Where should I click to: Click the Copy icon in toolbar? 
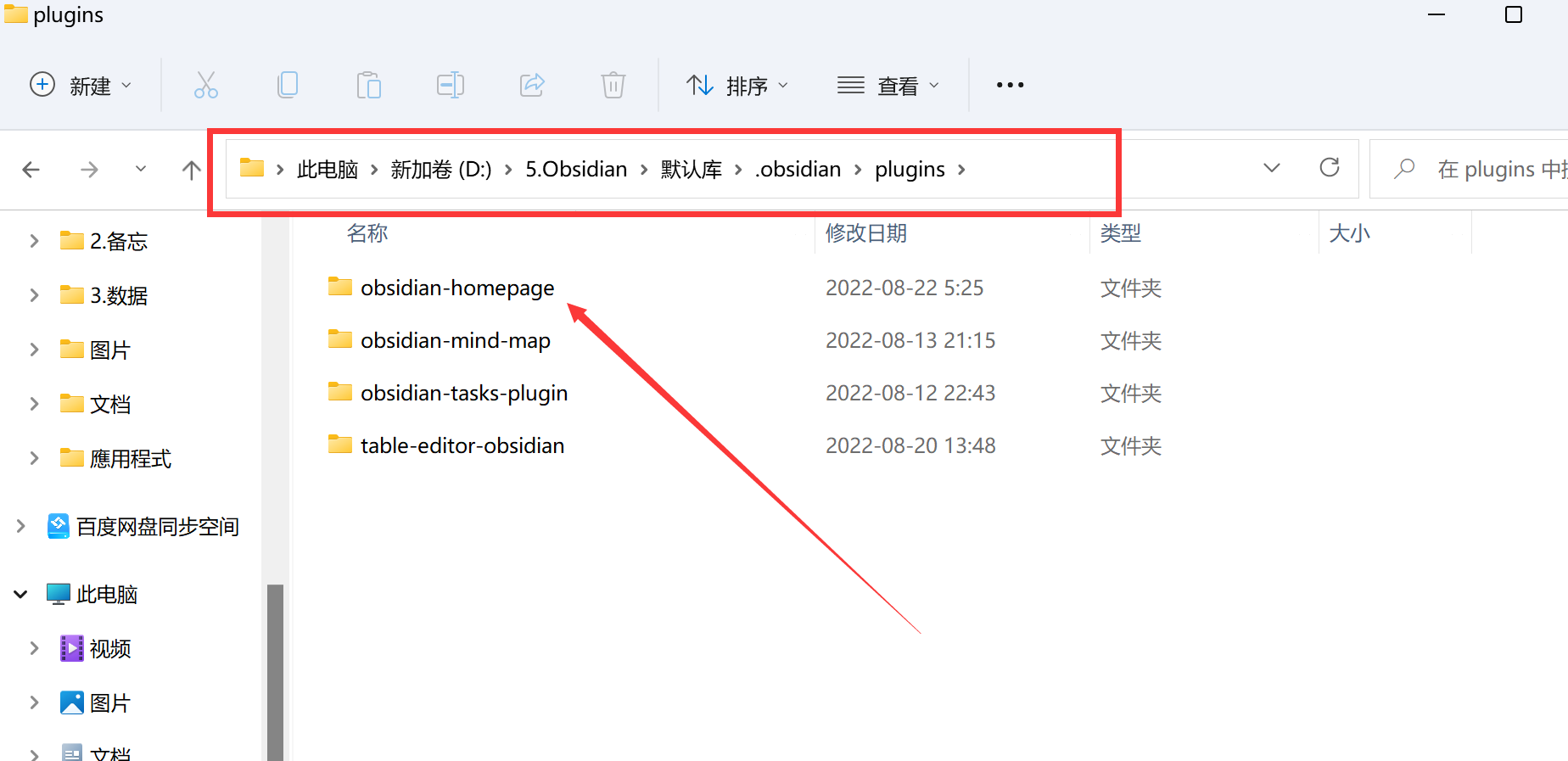pos(288,85)
